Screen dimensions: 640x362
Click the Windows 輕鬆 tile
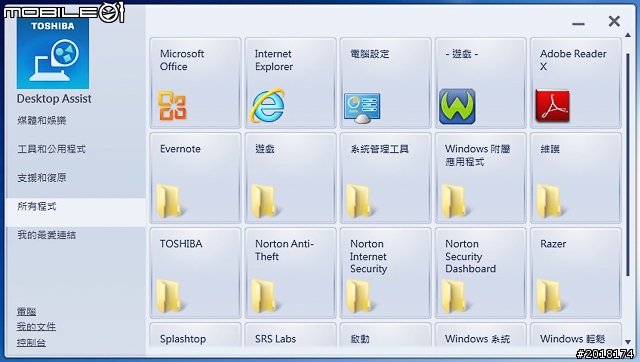pyautogui.click(x=576, y=335)
